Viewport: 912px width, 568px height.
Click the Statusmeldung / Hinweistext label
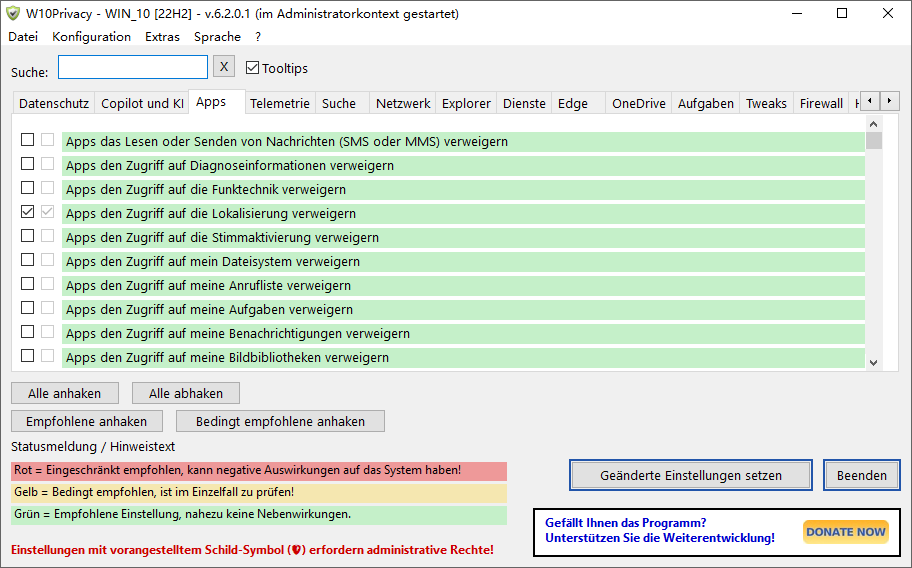click(93, 446)
